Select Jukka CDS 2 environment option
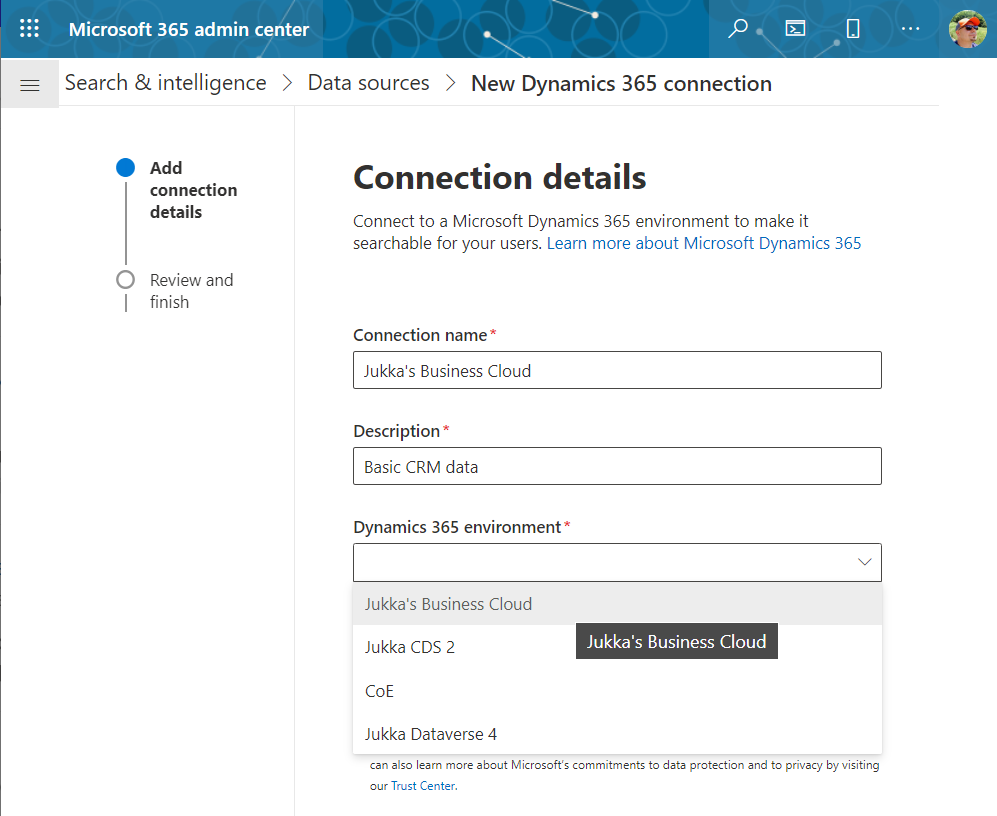This screenshot has height=816, width=997. (x=617, y=647)
